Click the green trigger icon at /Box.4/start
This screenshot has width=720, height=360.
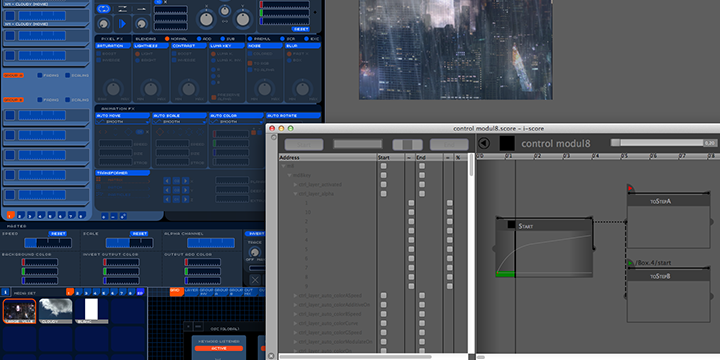pyautogui.click(x=630, y=263)
